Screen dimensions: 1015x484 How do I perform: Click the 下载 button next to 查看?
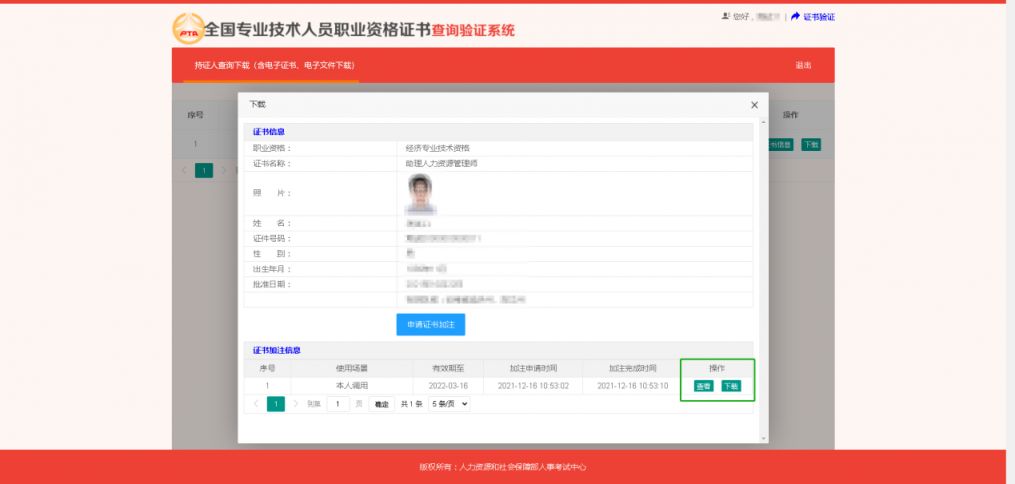click(731, 386)
